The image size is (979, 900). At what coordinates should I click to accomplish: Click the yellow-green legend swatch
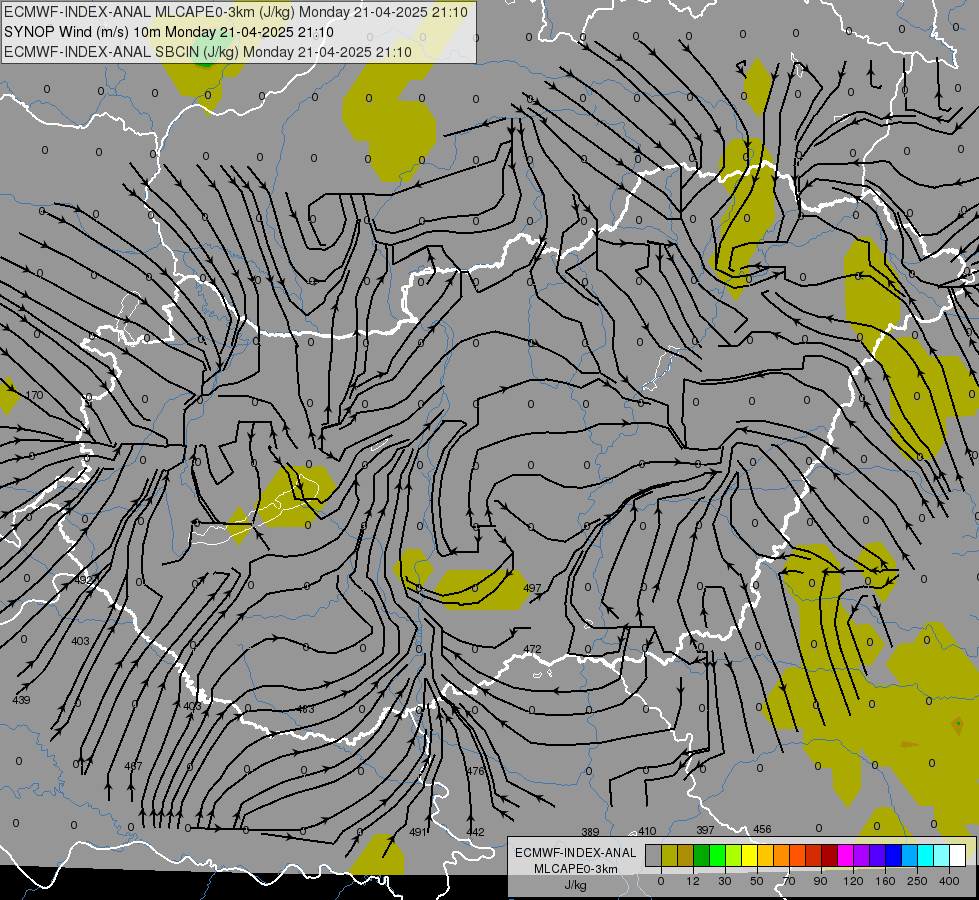click(x=734, y=855)
